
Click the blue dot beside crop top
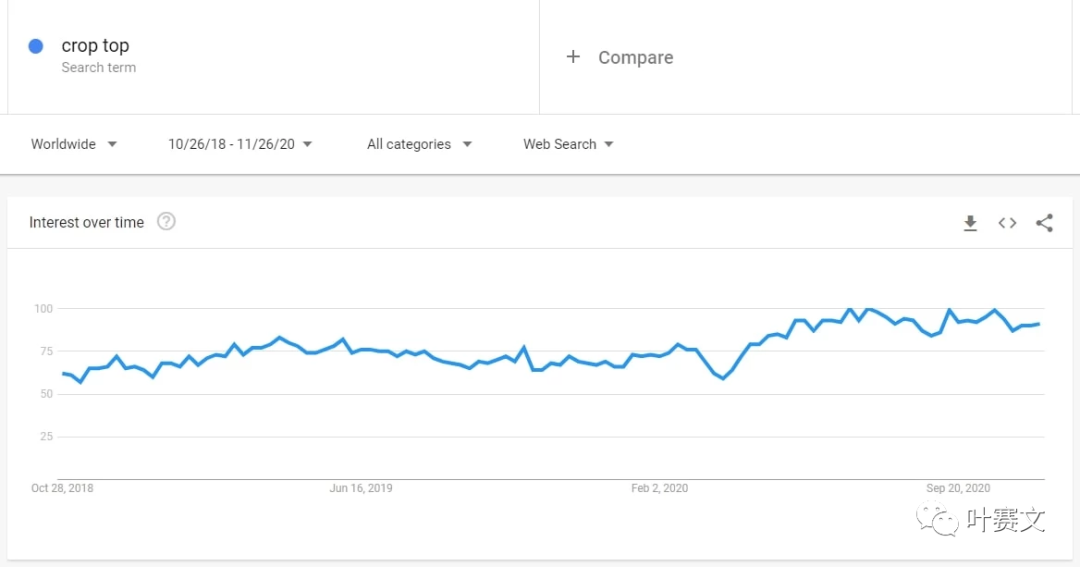36,46
